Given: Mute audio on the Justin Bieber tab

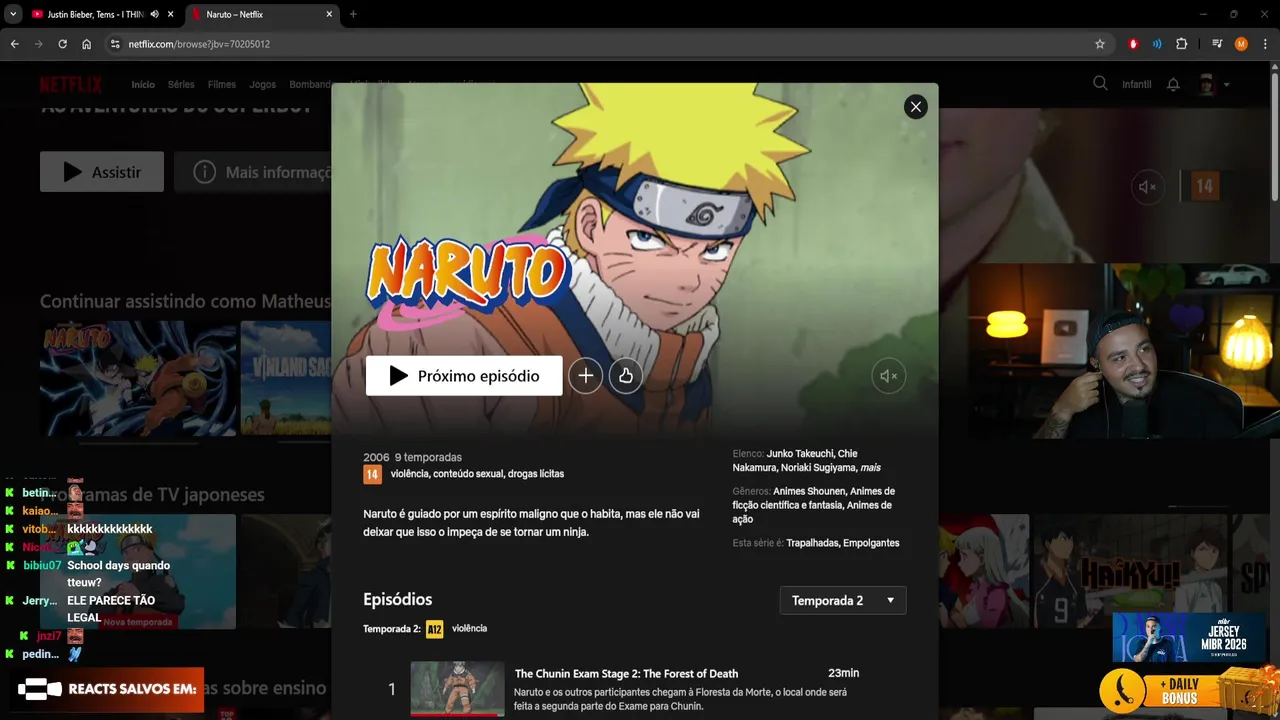Looking at the screenshot, I should (x=154, y=14).
